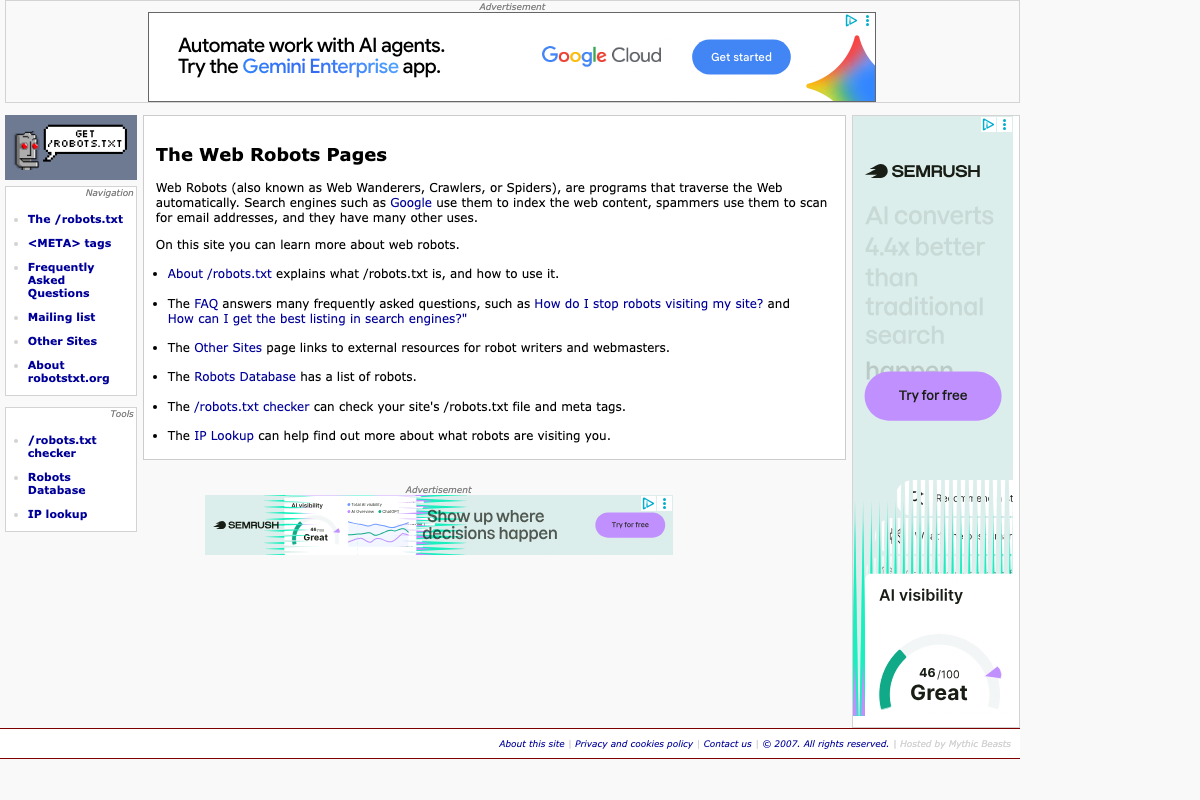Screen dimensions: 1200x800
Task: Click the Semrush logo in sidebar ad
Action: (x=923, y=171)
